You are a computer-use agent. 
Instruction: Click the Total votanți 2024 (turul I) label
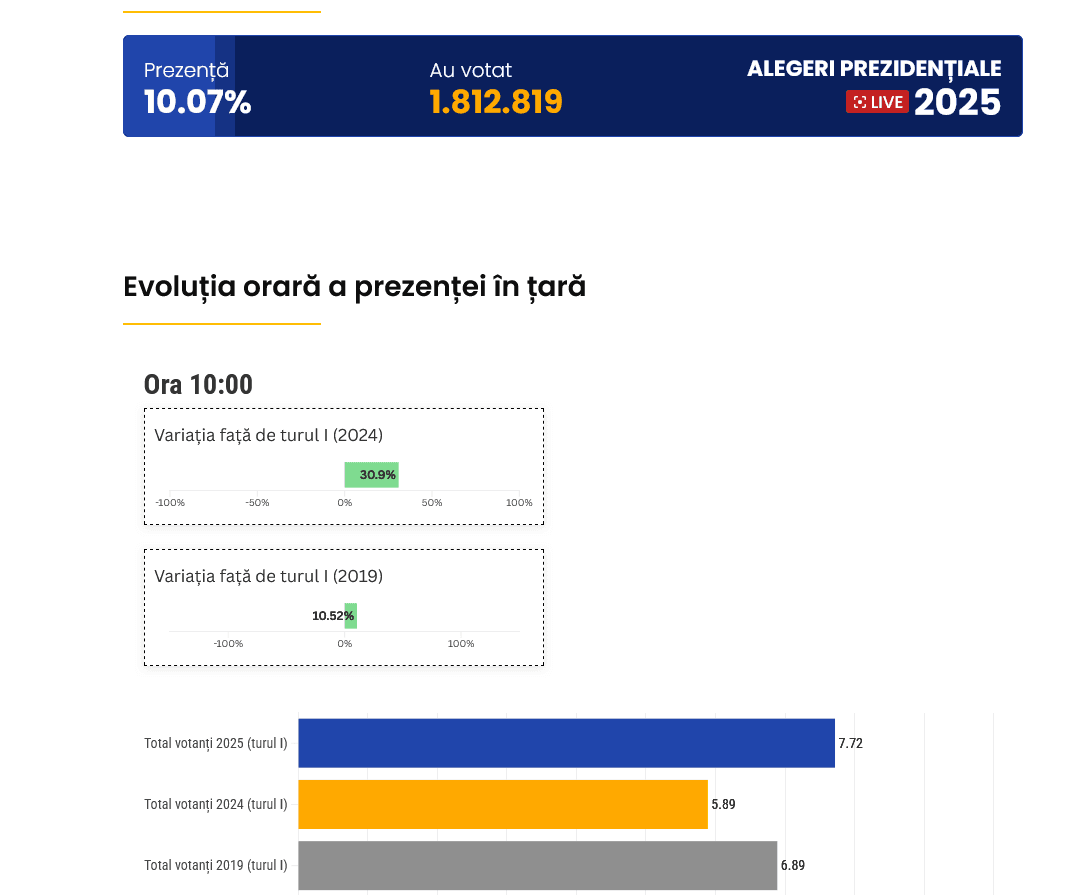pos(215,804)
